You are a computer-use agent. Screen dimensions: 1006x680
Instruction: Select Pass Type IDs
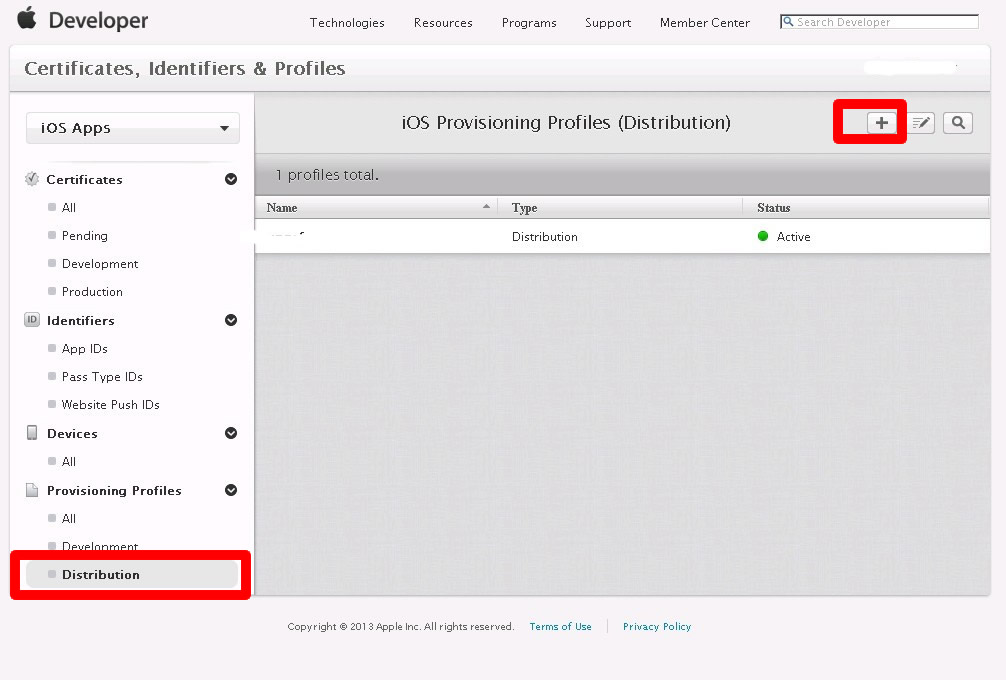102,377
